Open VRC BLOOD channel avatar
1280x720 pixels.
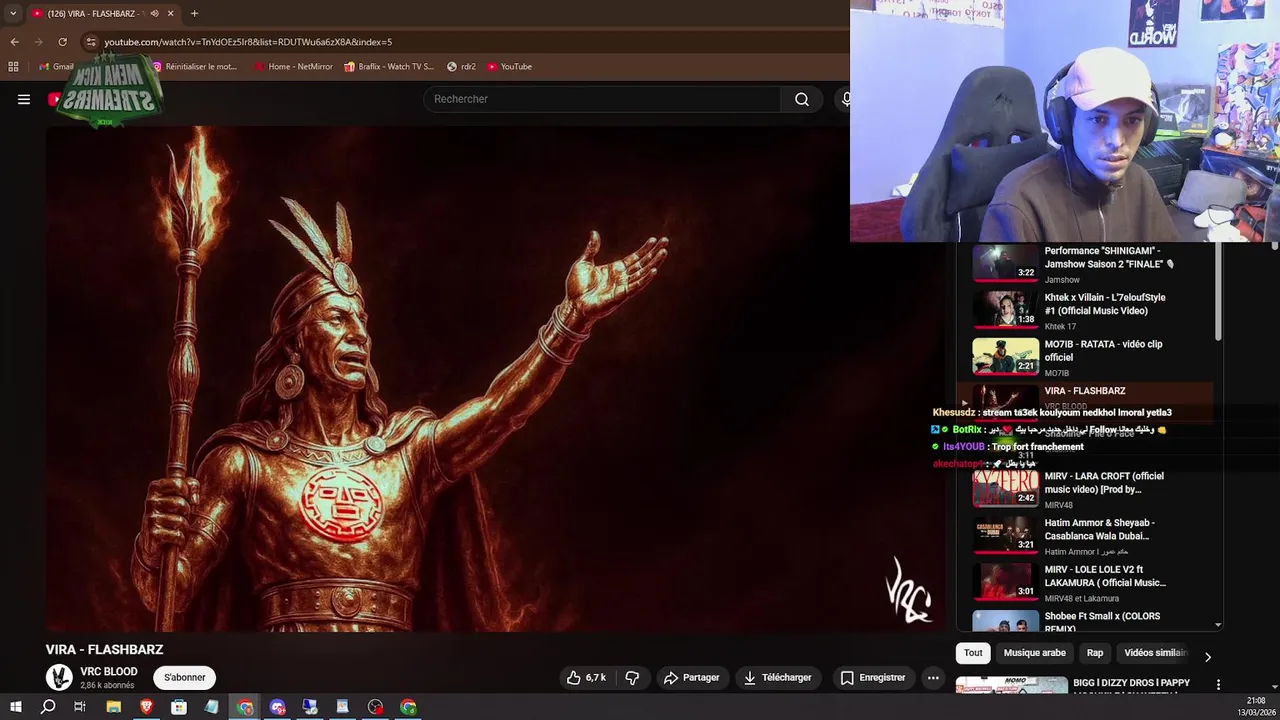coord(59,677)
